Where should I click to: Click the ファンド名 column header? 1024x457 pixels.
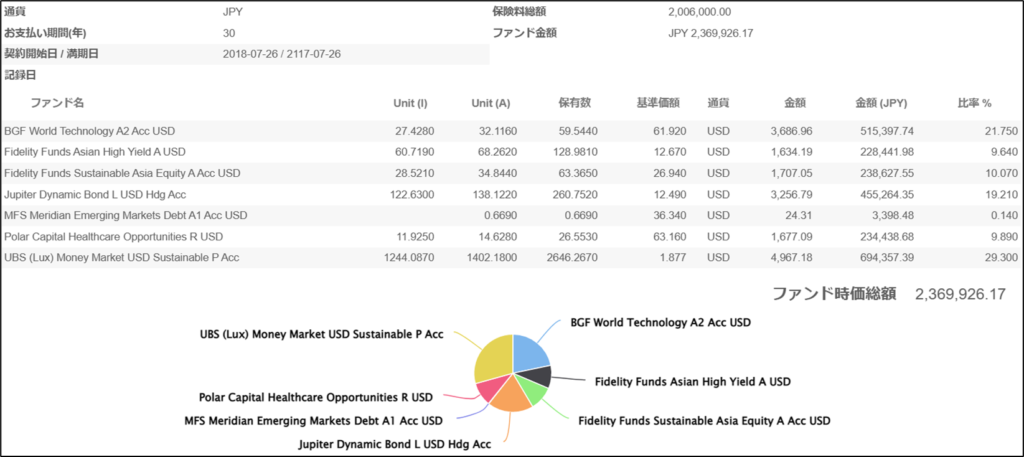[57, 102]
